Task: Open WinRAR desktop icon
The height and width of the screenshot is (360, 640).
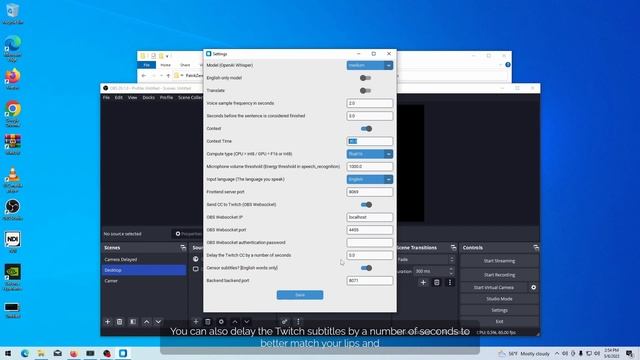Action: 12,144
